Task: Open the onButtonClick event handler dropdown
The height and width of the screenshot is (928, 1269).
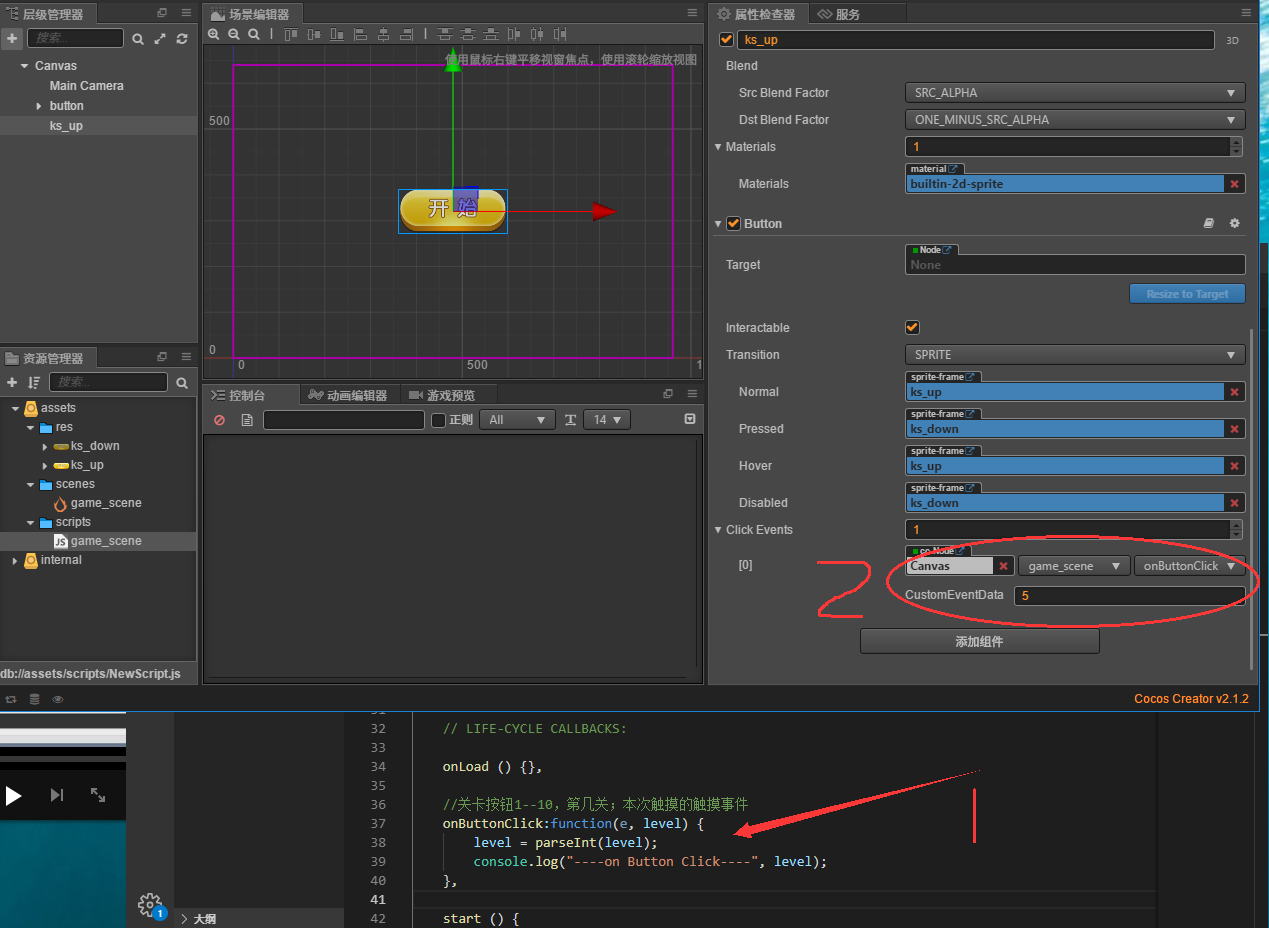Action: point(1189,565)
